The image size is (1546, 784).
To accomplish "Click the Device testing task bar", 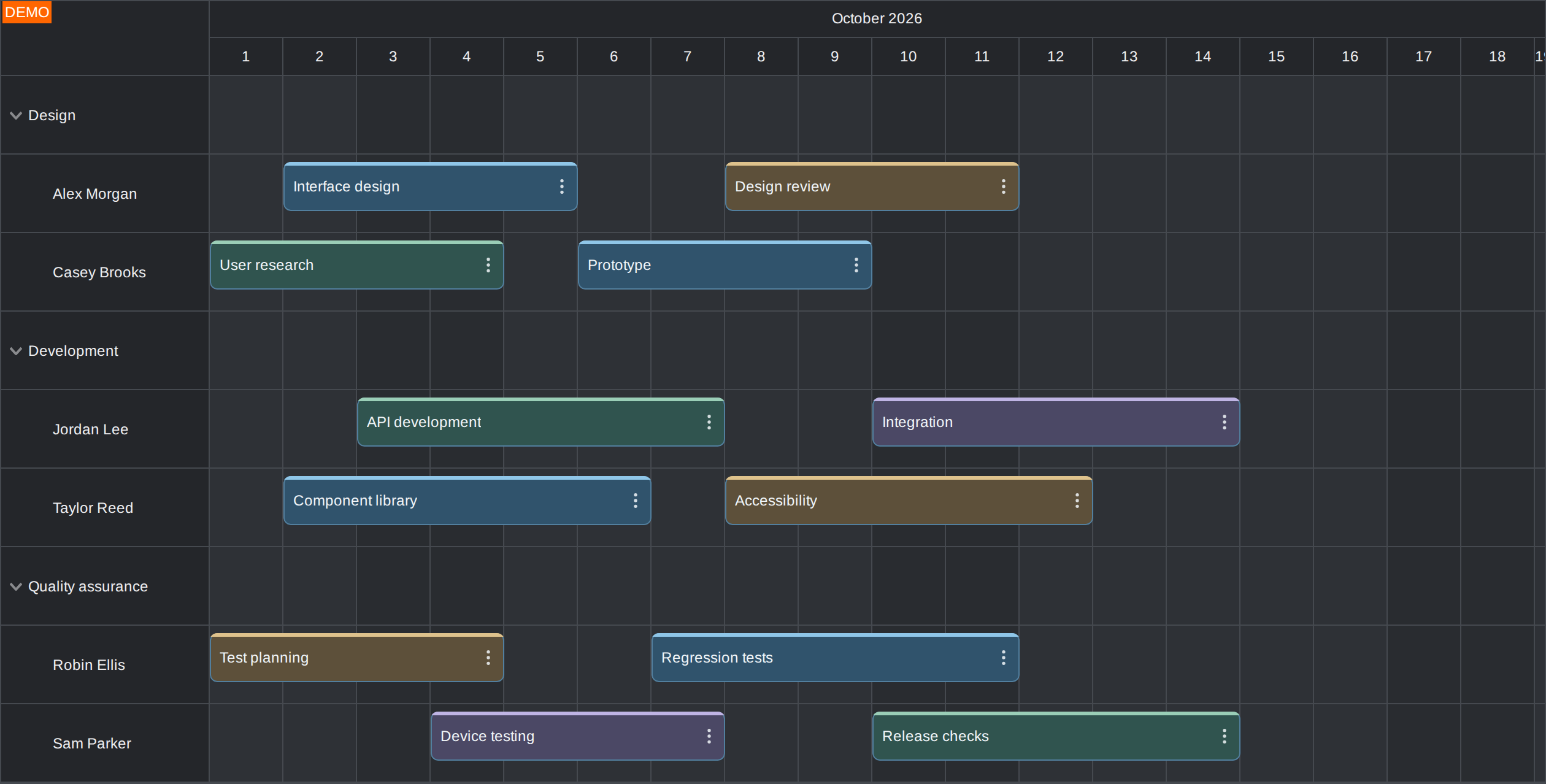I will coord(577,736).
